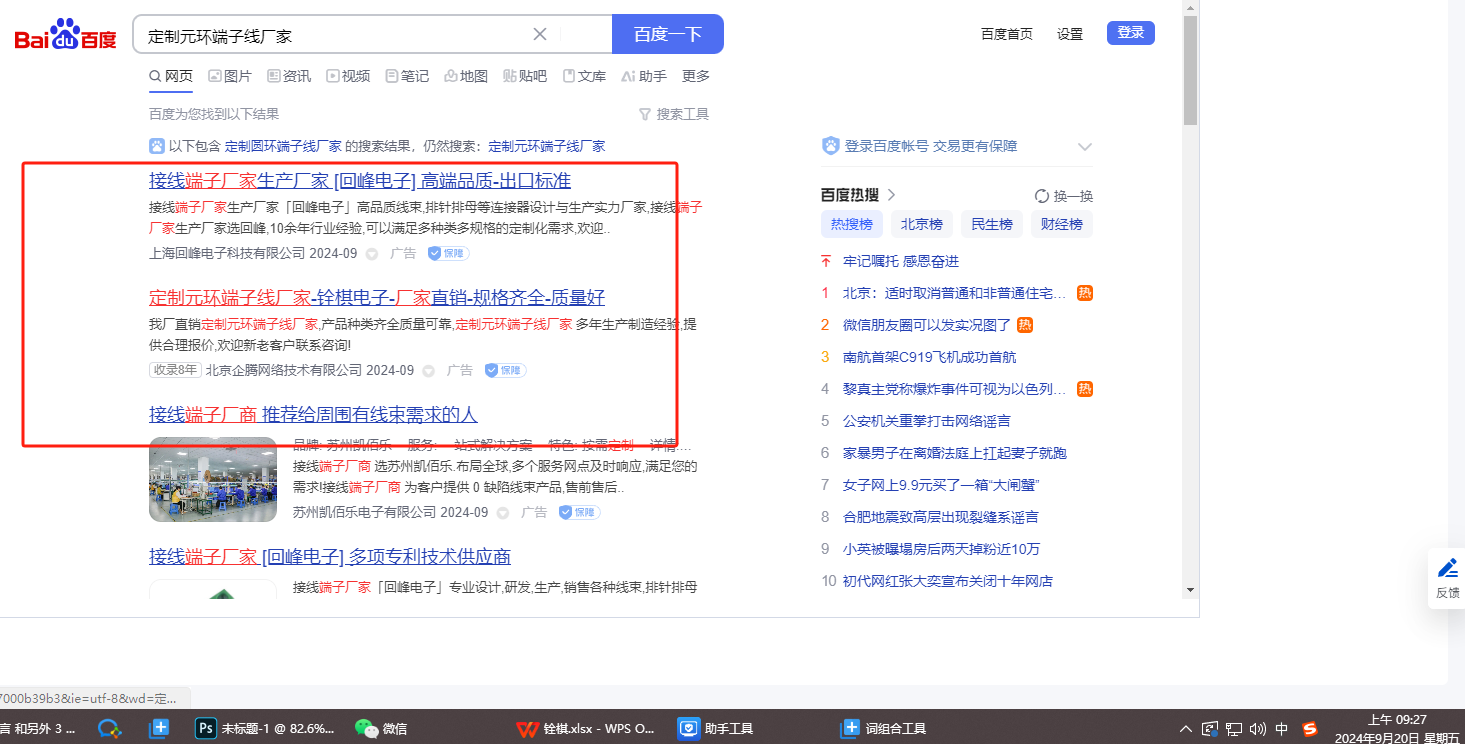1465x744 pixels.
Task: Click the 收录8年 tag
Action: pos(175,370)
